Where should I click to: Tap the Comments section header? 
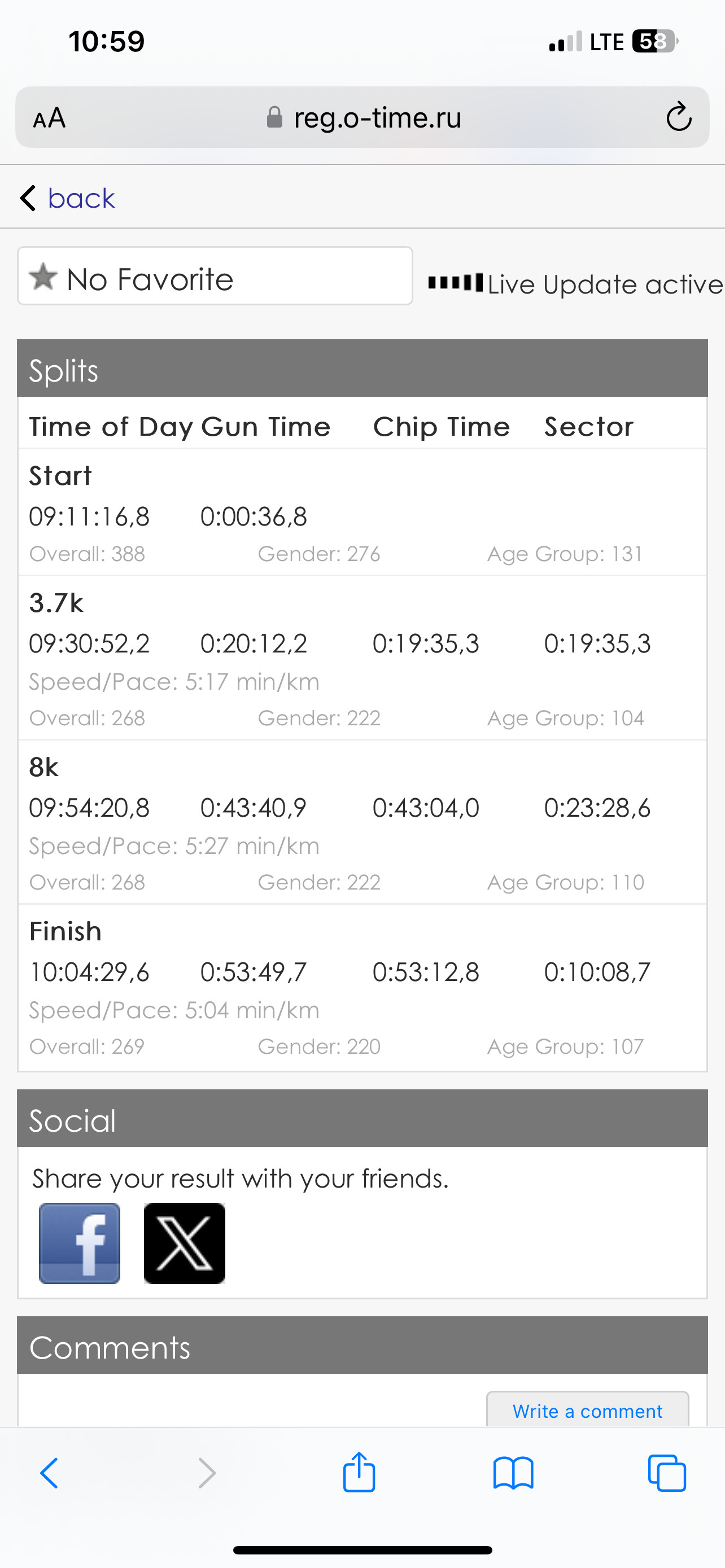(x=362, y=1345)
